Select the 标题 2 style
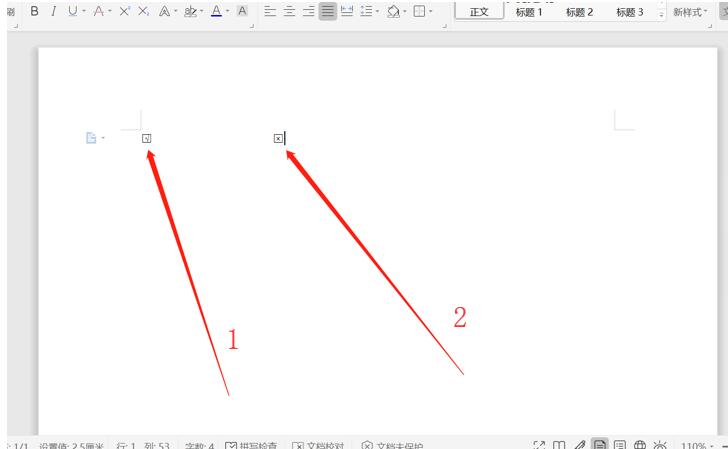 [x=579, y=12]
